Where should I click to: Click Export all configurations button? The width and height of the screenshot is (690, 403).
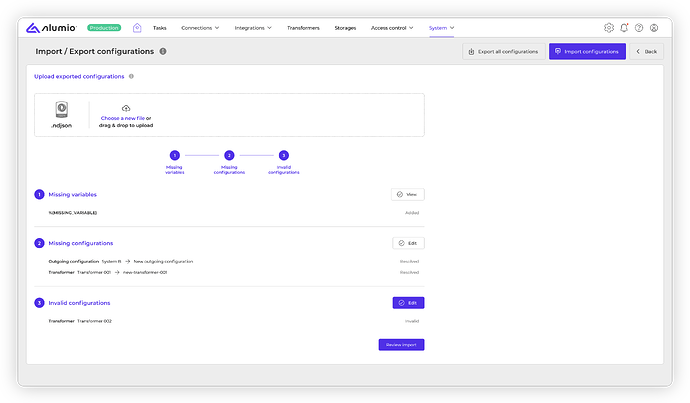coord(504,51)
